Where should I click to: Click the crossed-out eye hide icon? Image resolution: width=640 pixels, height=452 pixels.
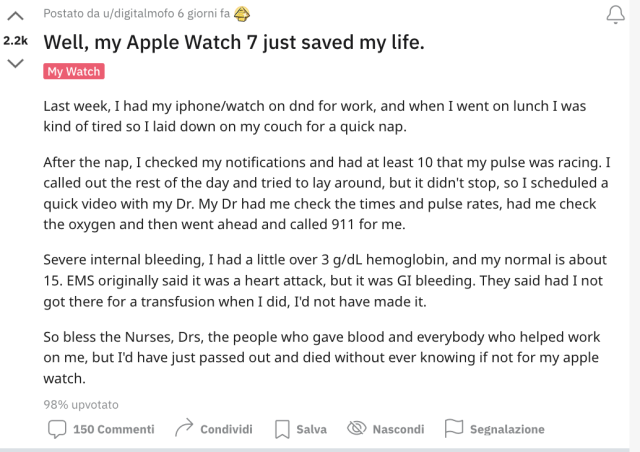[357, 428]
